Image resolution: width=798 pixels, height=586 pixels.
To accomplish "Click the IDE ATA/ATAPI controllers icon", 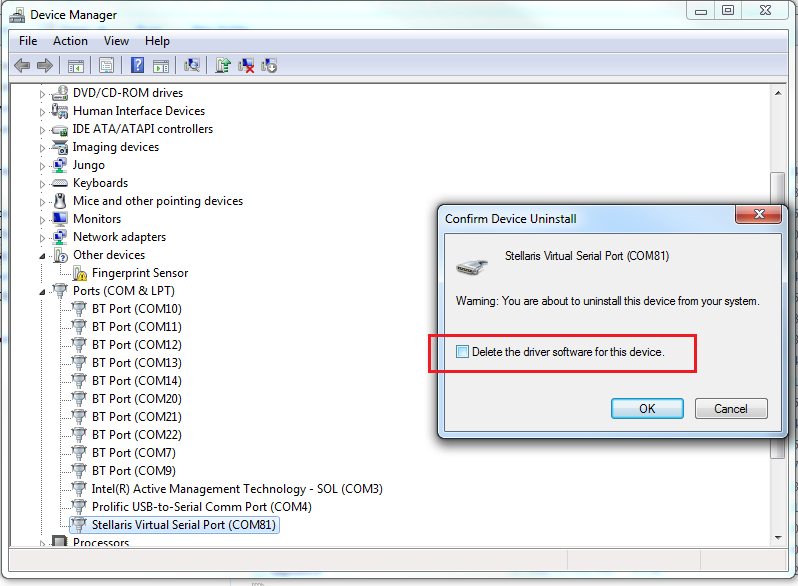I will point(60,129).
